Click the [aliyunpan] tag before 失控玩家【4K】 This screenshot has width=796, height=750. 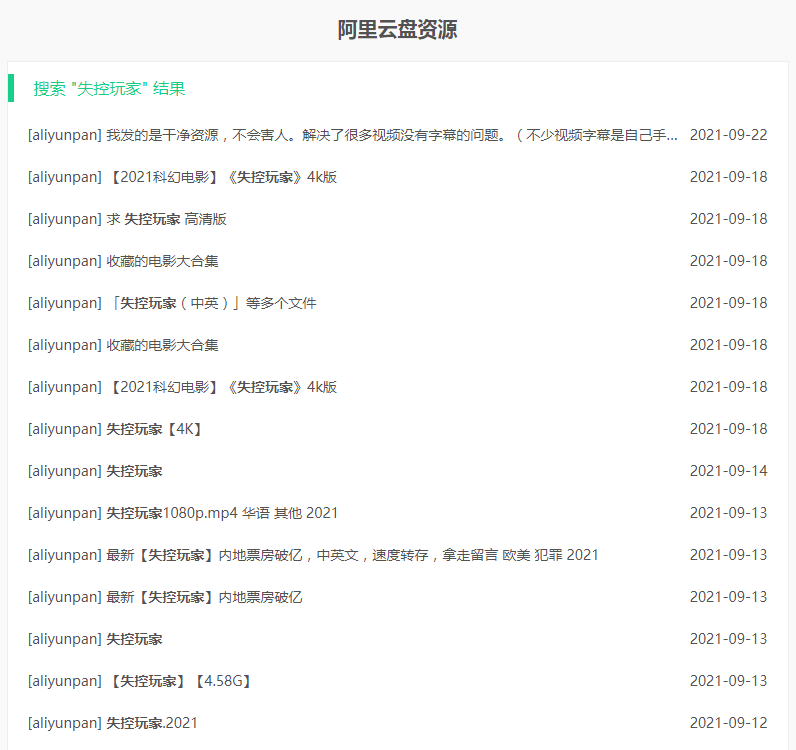pos(65,430)
